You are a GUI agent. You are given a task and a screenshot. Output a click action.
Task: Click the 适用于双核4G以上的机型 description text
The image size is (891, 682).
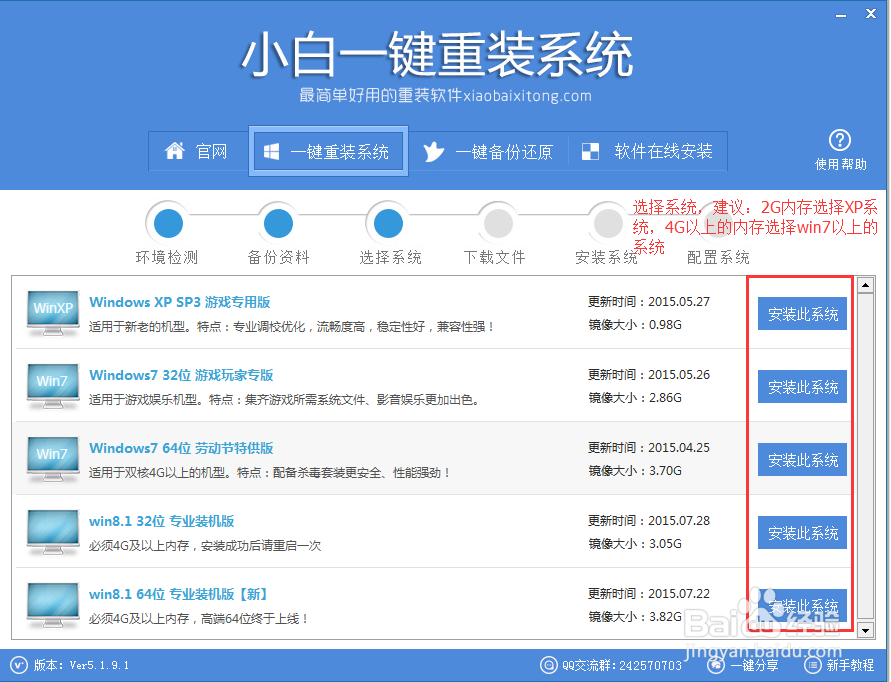point(270,473)
